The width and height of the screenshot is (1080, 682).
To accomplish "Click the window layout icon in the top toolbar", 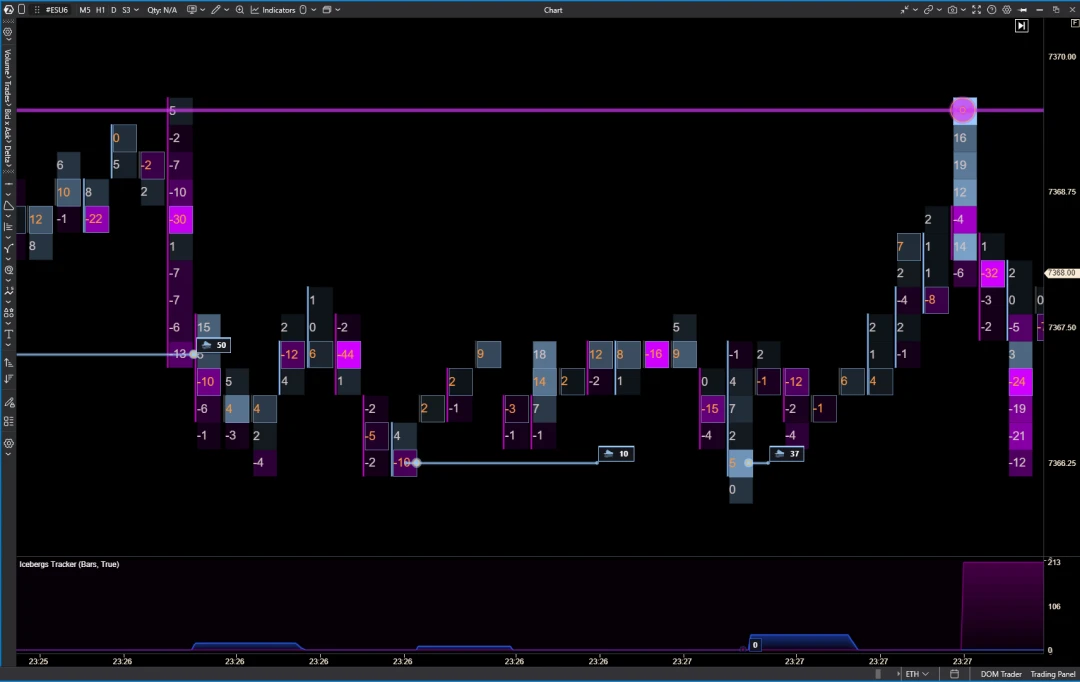I will (x=327, y=10).
